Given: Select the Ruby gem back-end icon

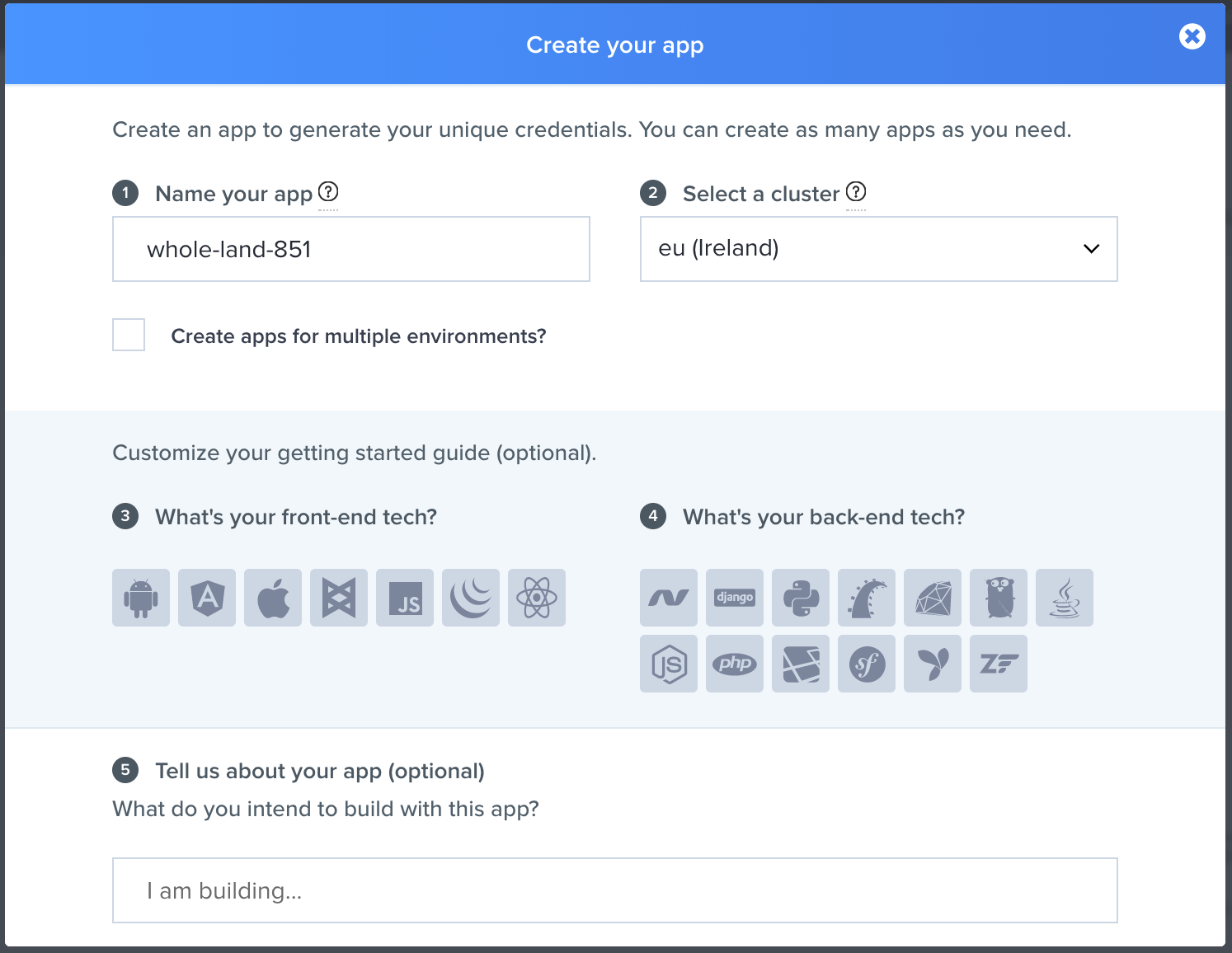Looking at the screenshot, I should [933, 598].
